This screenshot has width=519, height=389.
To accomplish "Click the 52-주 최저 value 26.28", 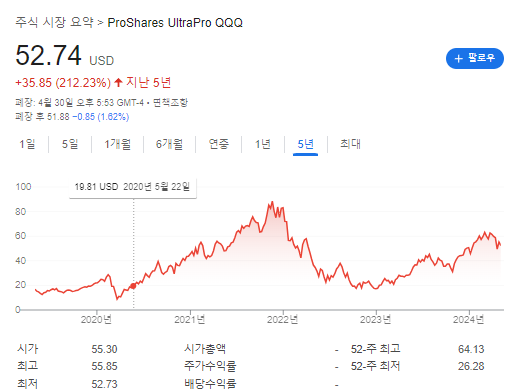I will click(x=471, y=366).
